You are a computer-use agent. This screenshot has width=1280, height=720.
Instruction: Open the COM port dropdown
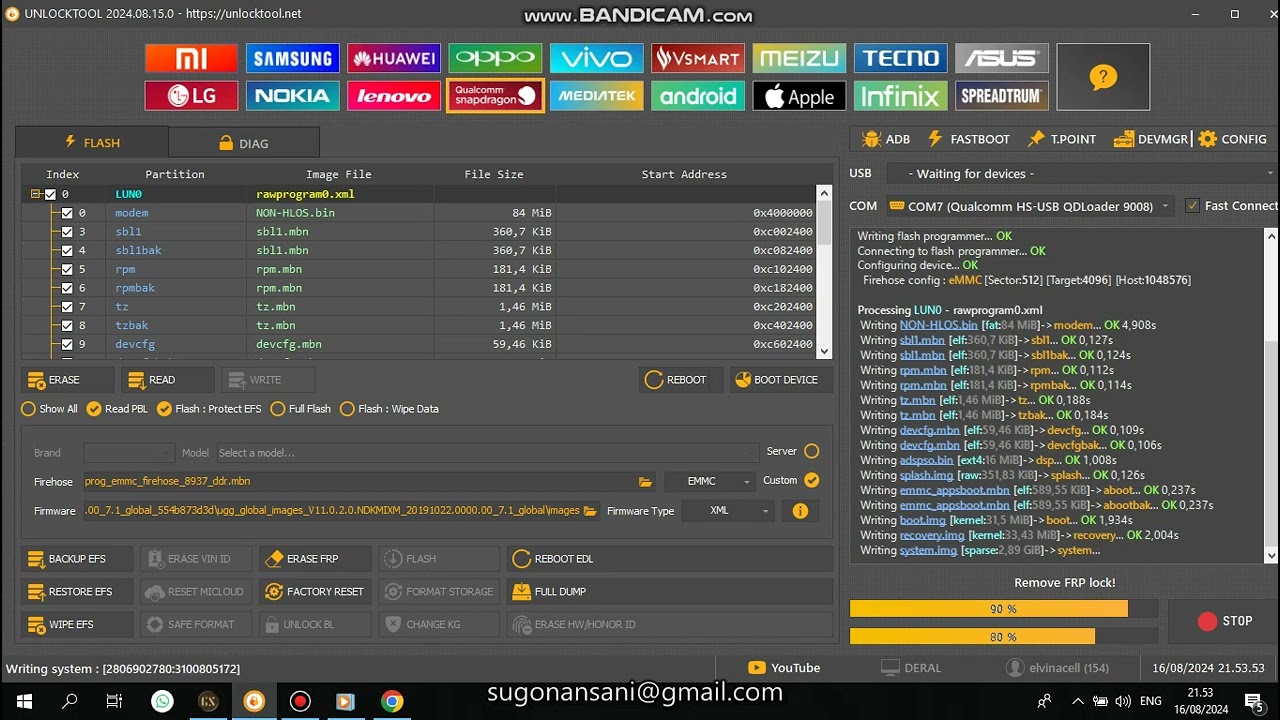pos(1030,206)
